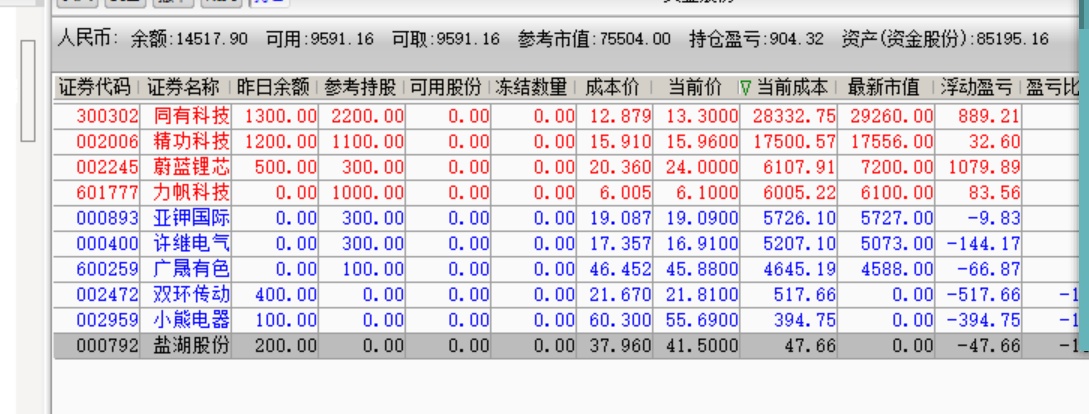
Task: Sort by 证券名称 column header
Action: click(183, 88)
